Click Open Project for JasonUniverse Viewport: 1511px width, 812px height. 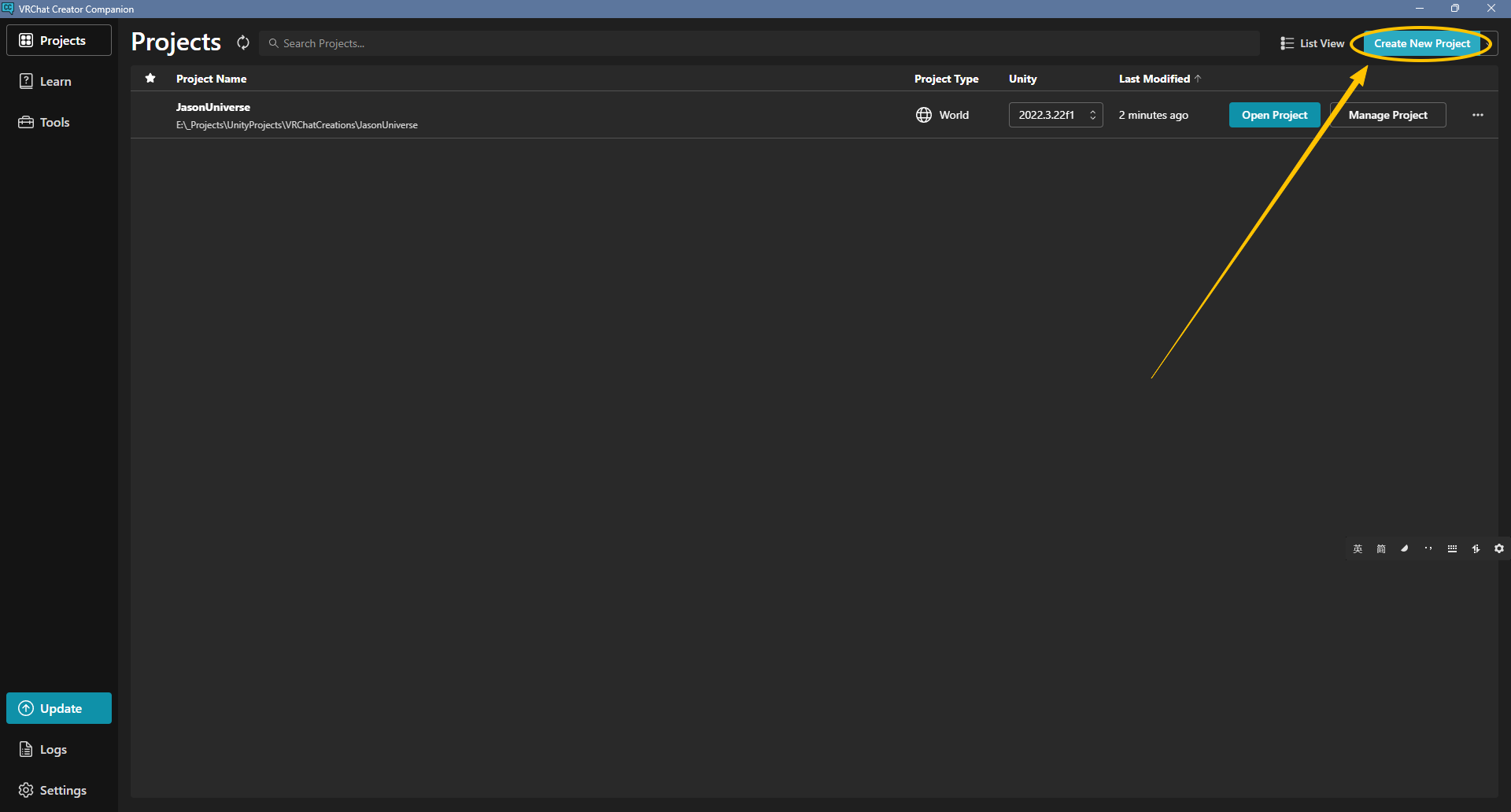1274,115
